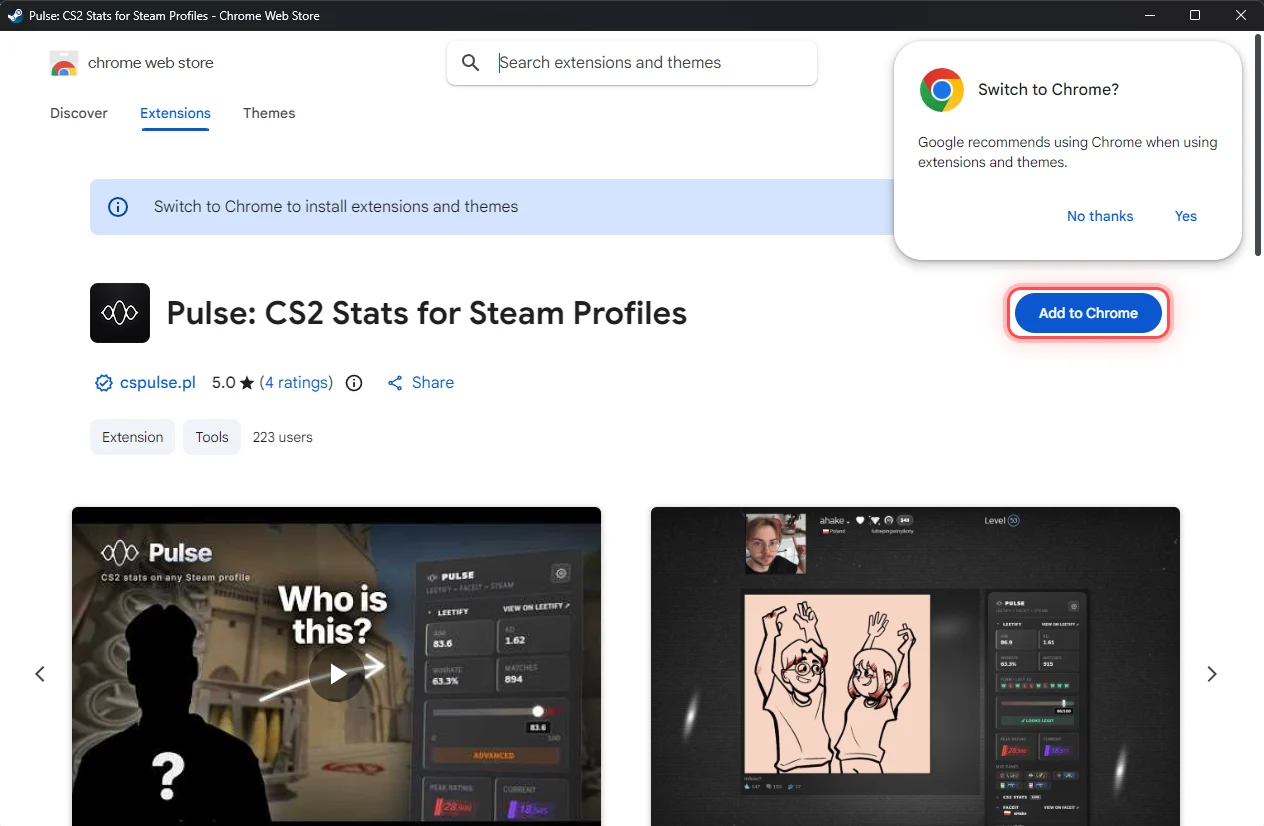Click the Steam icon in the title bar

click(x=15, y=15)
